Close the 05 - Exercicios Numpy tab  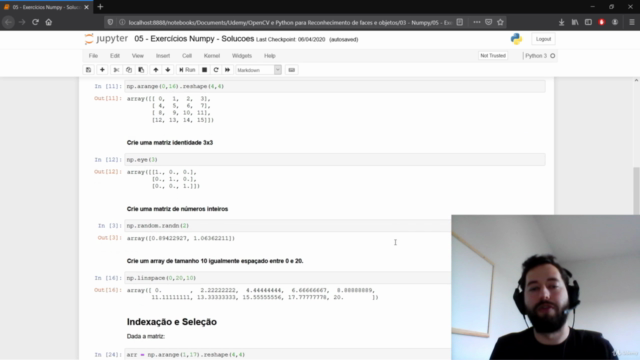tap(86, 7)
